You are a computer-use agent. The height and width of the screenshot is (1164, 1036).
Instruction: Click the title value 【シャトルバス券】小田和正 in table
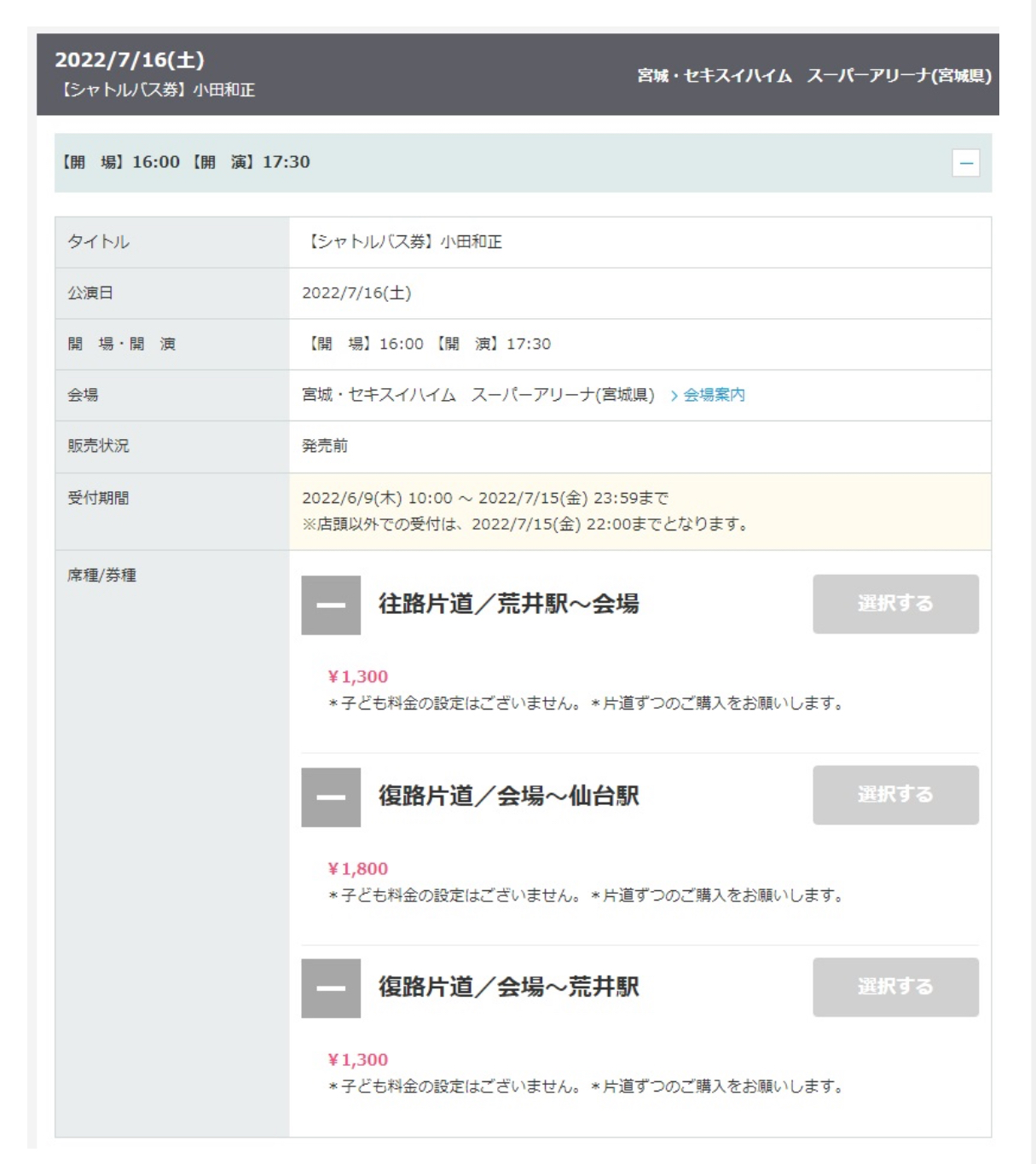pyautogui.click(x=402, y=242)
